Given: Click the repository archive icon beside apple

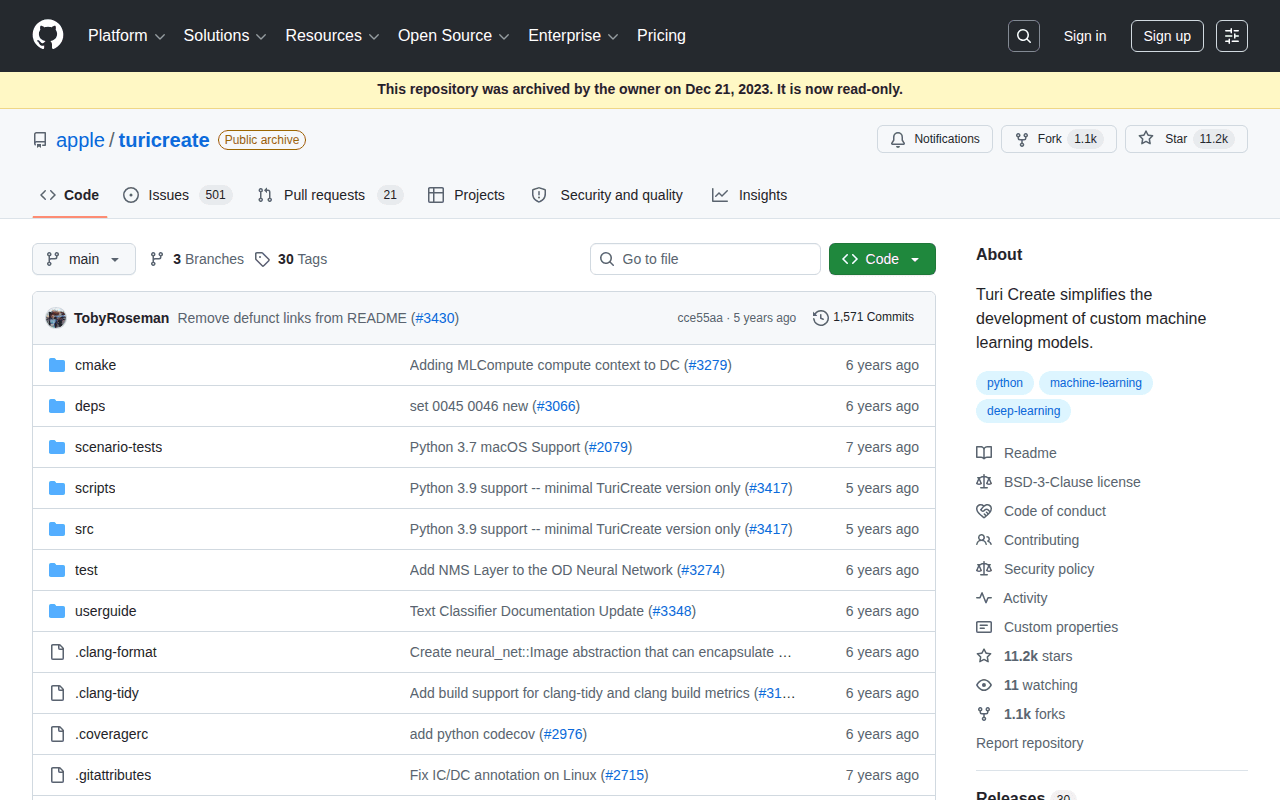Looking at the screenshot, I should click(40, 140).
